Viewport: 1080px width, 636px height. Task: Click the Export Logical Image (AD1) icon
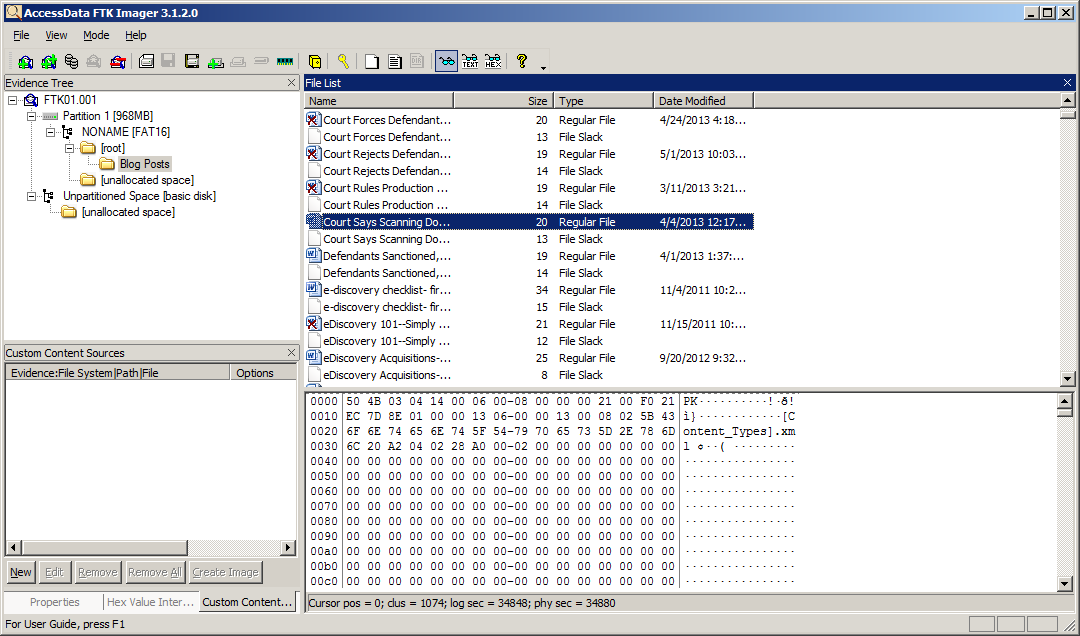192,61
